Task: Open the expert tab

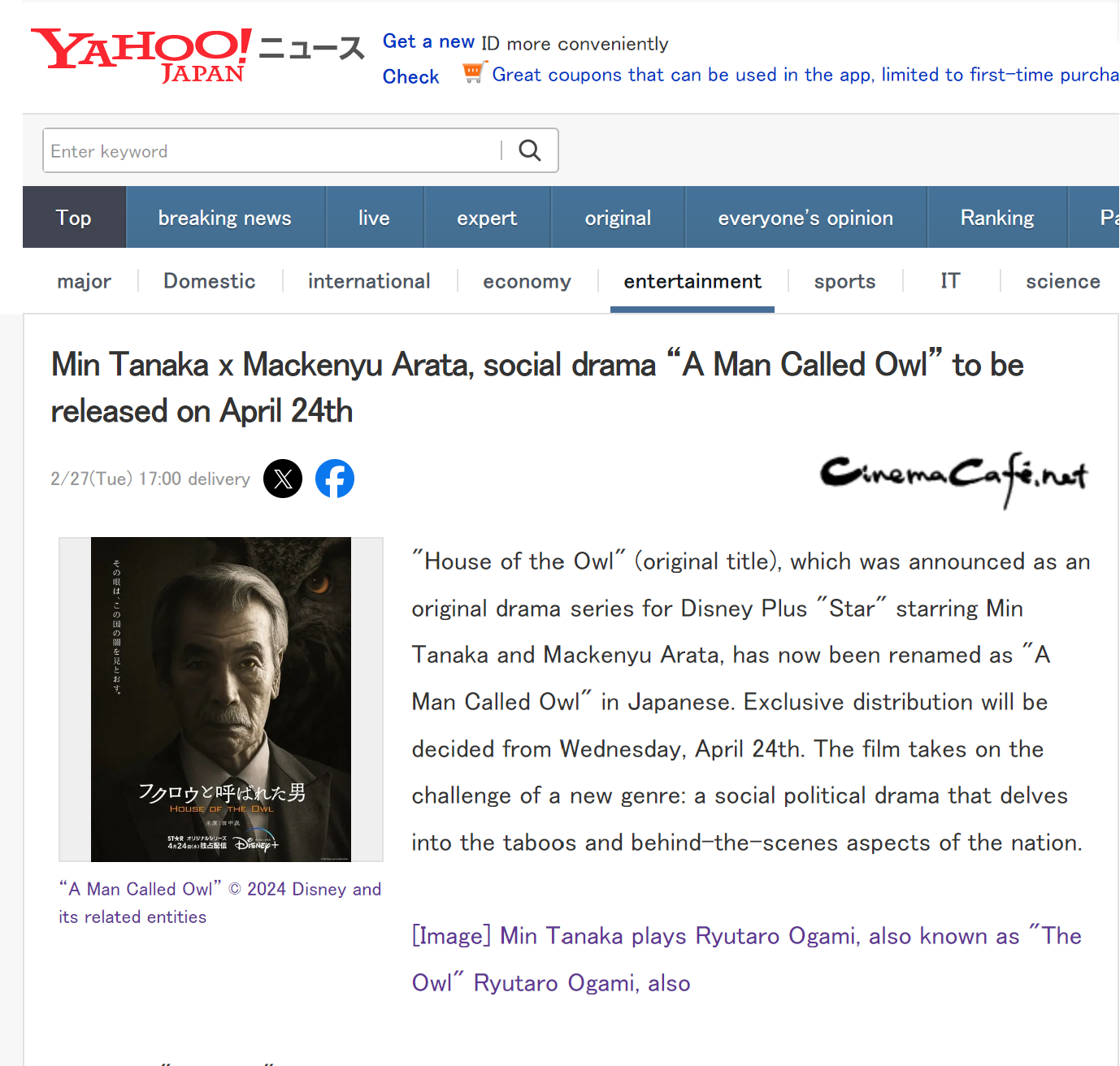Action: [487, 218]
